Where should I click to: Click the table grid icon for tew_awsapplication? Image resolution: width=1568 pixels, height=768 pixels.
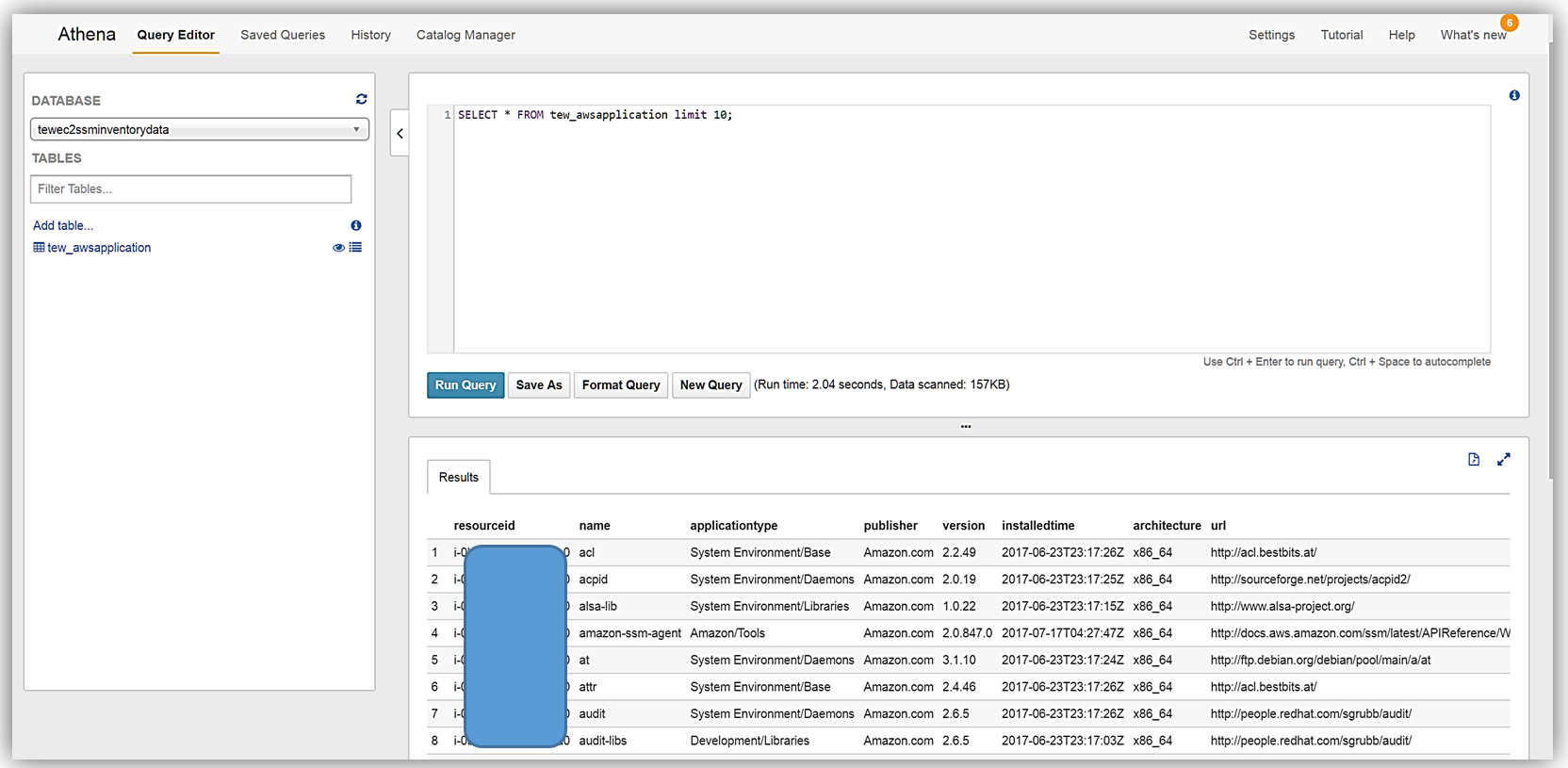tap(39, 248)
